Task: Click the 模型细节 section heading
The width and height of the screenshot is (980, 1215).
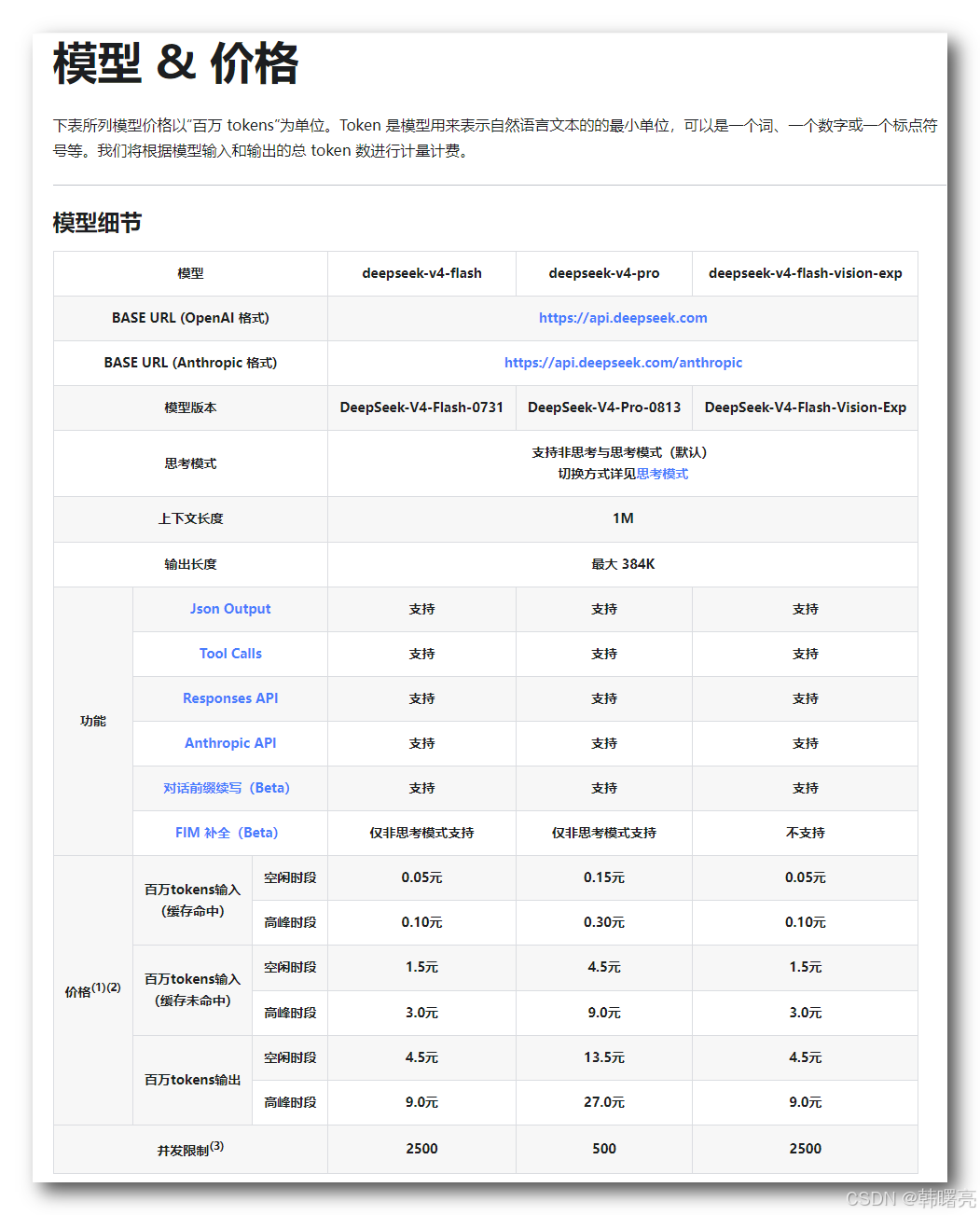Action: click(x=97, y=223)
